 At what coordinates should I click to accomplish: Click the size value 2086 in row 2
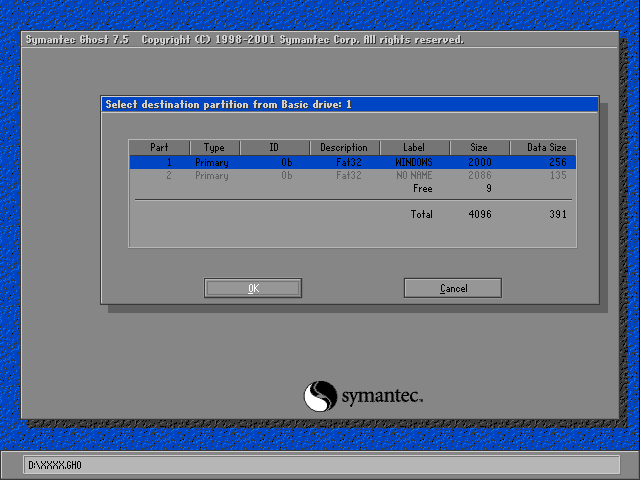[480, 176]
